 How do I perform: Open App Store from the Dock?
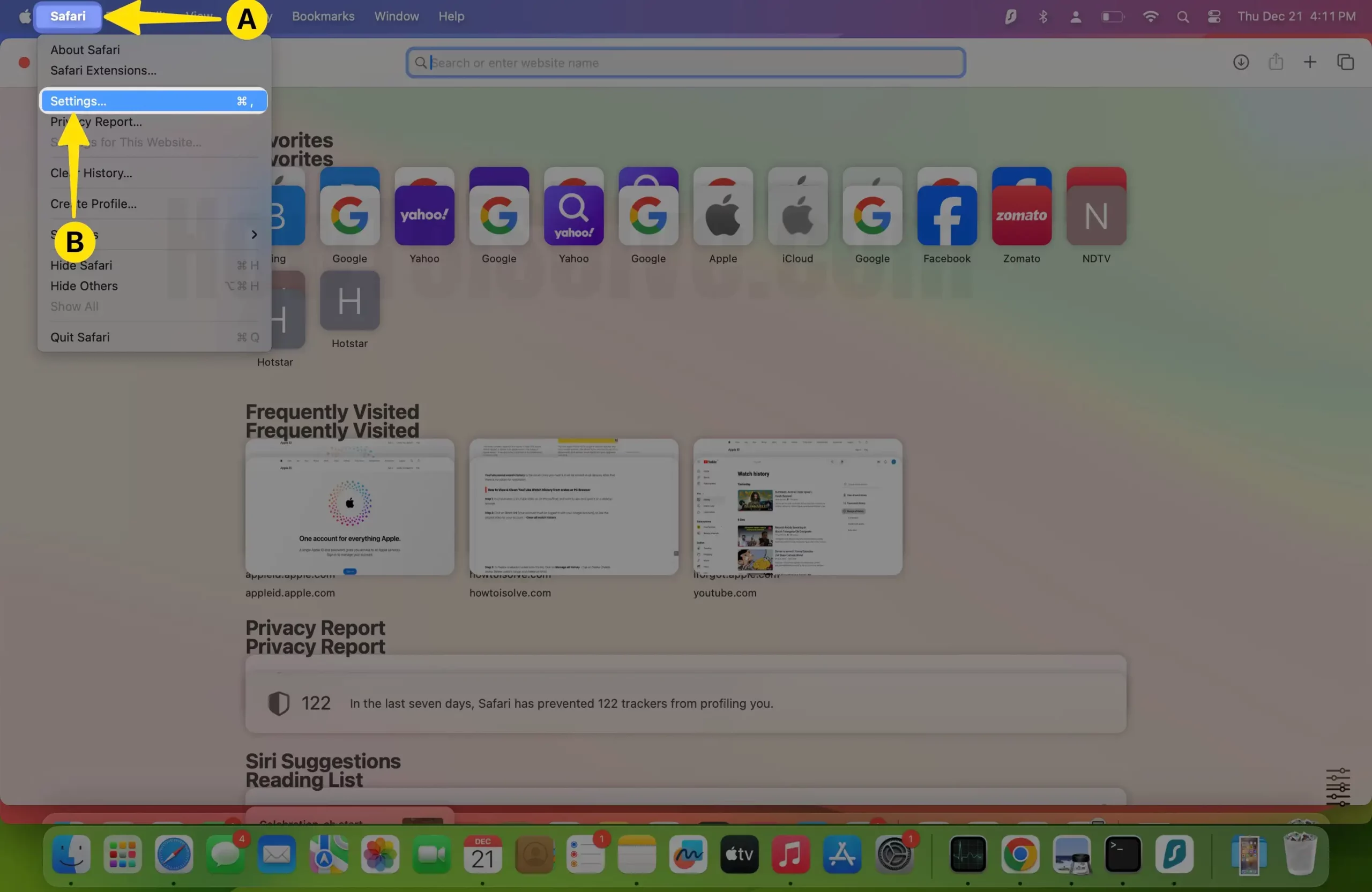[x=841, y=854]
